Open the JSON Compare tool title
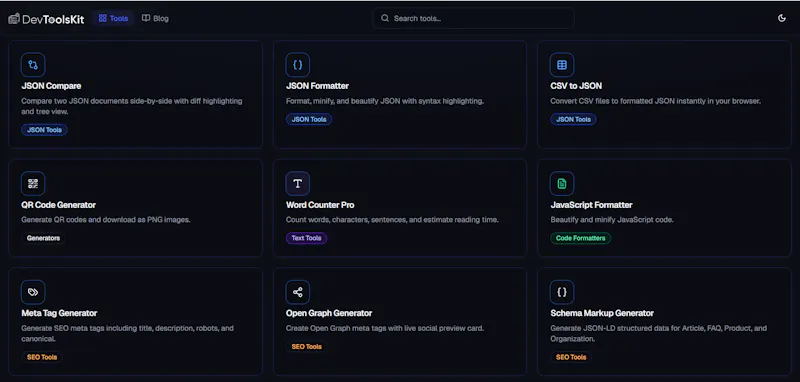800x382 pixels. 51,86
